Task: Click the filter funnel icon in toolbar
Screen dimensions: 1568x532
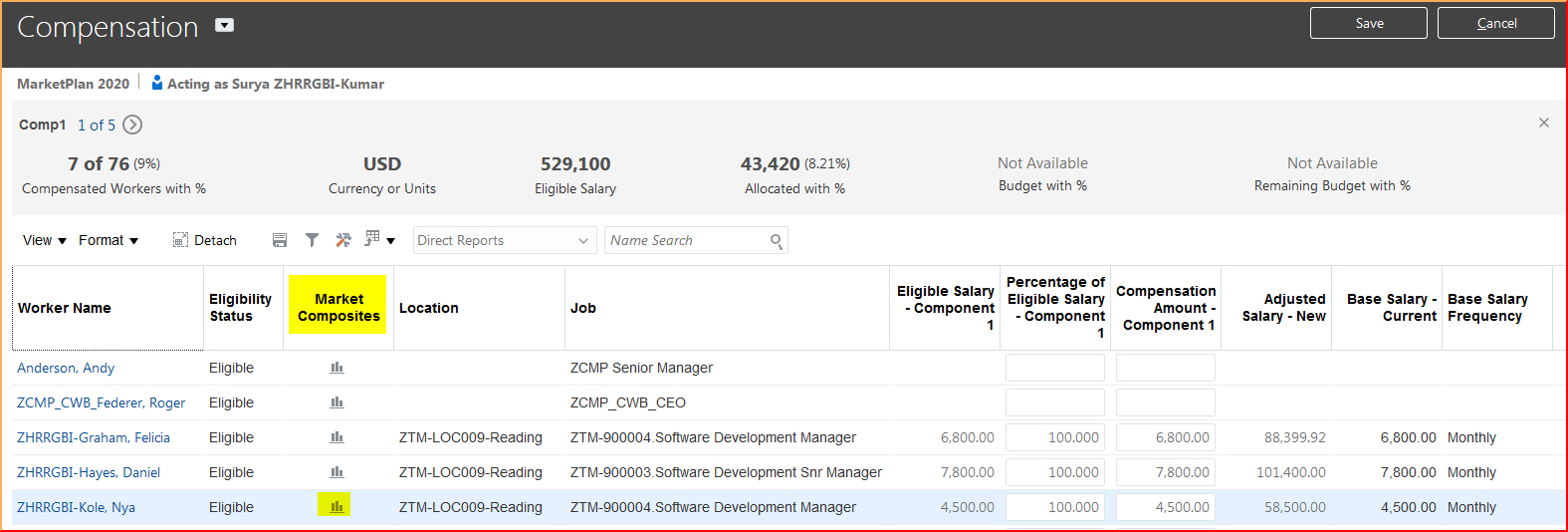Action: 312,240
